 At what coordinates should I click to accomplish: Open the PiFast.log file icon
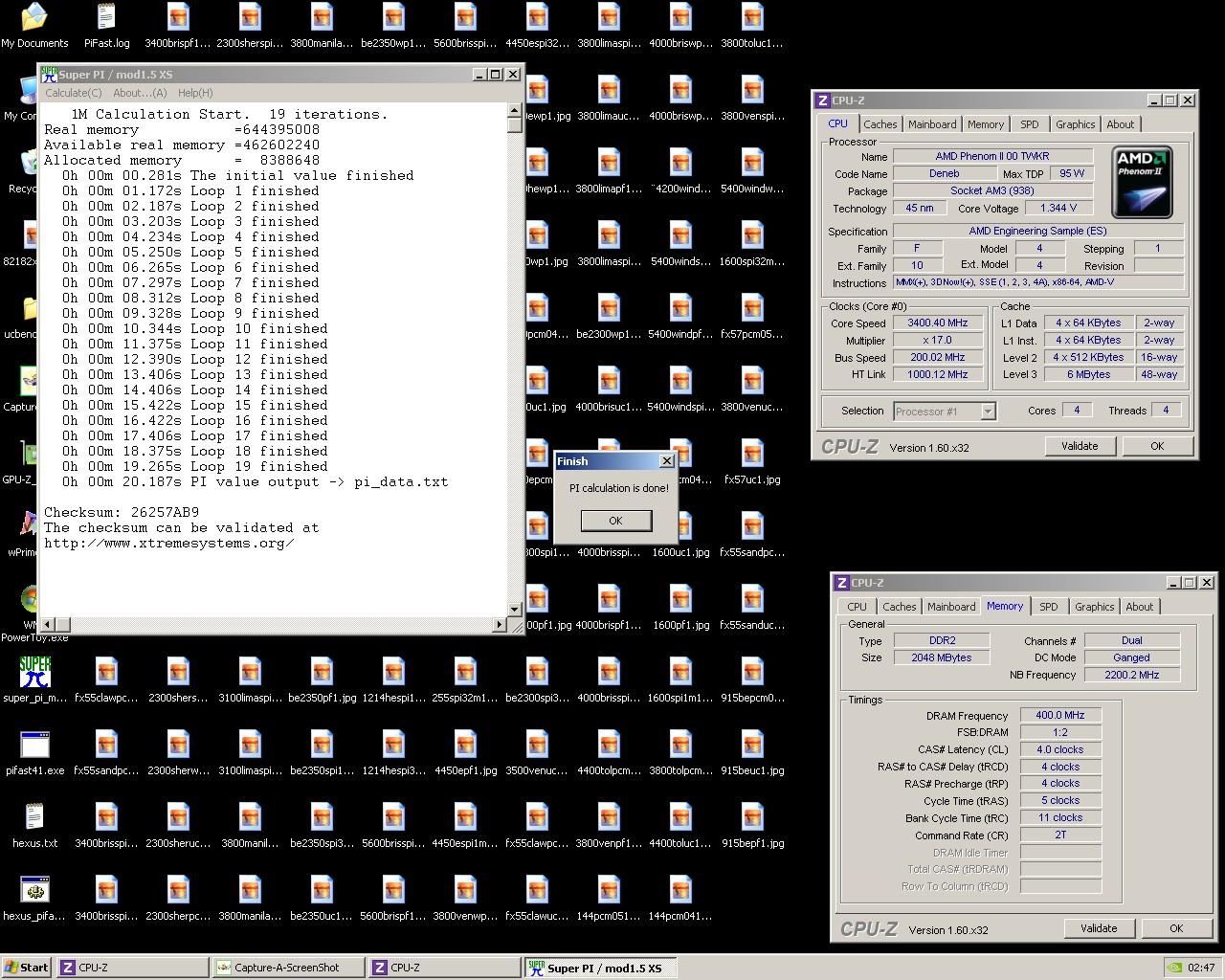(106, 17)
